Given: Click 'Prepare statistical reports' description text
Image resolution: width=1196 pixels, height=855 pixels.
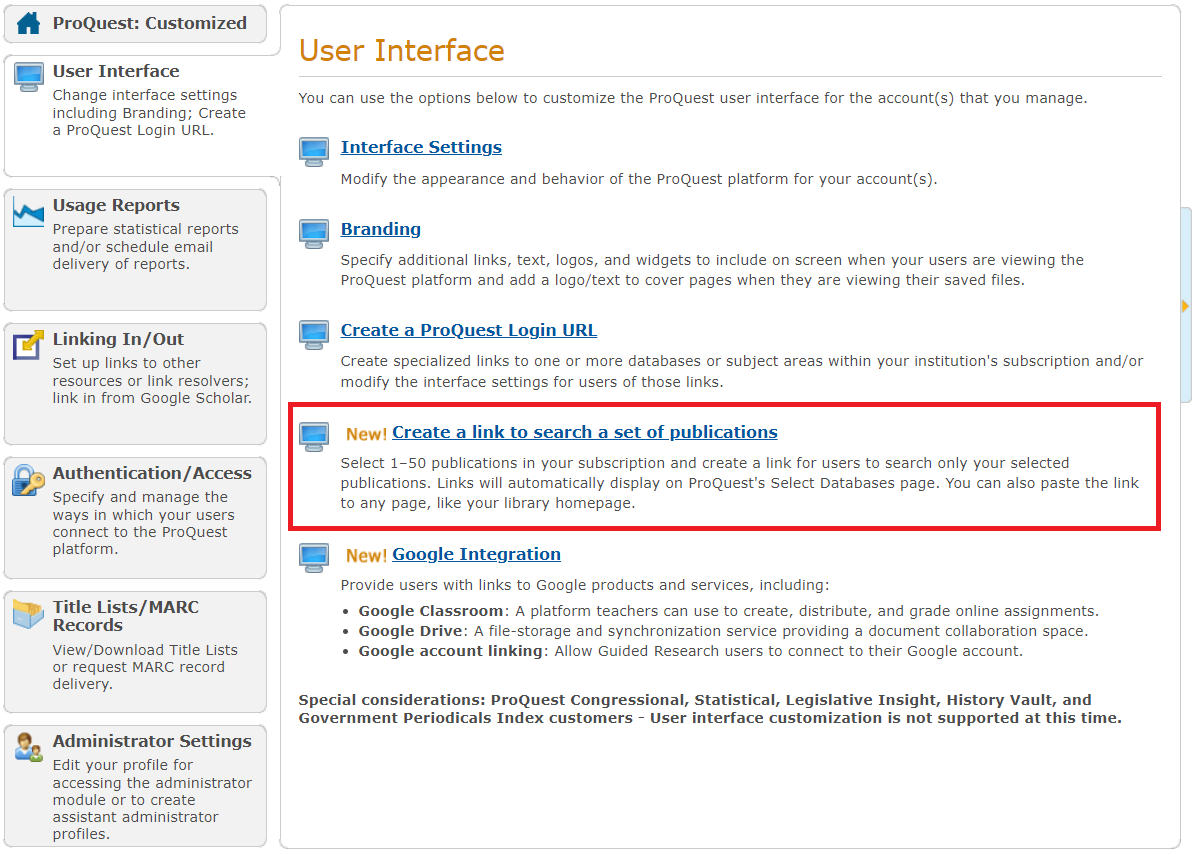Looking at the screenshot, I should (146, 246).
